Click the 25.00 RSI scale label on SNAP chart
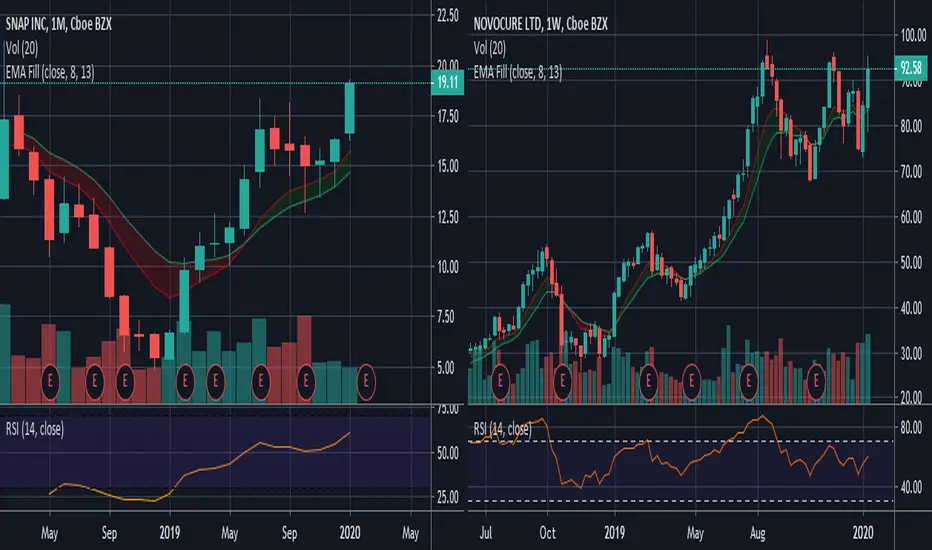 [448, 497]
